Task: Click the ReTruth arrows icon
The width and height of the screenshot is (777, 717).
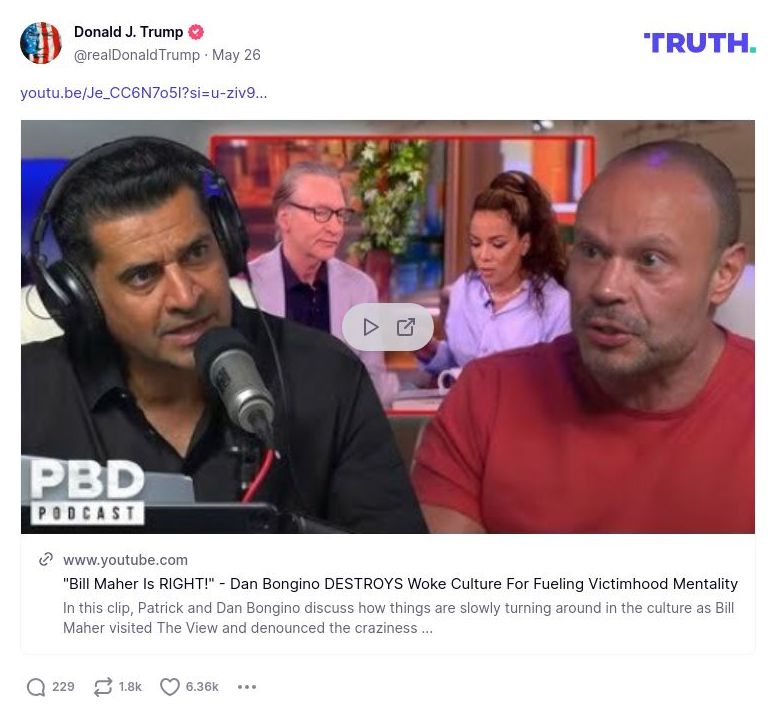Action: pyautogui.click(x=103, y=687)
